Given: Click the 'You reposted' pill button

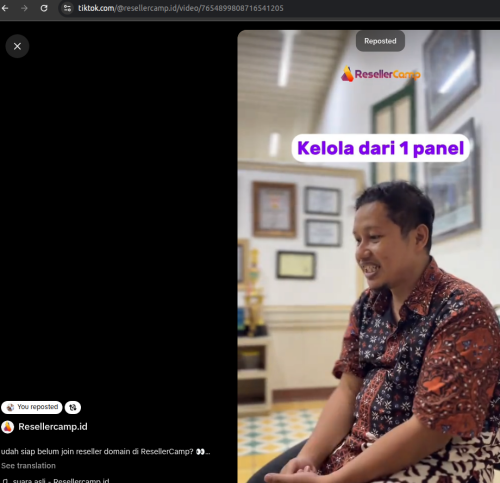Looking at the screenshot, I should coord(32,407).
